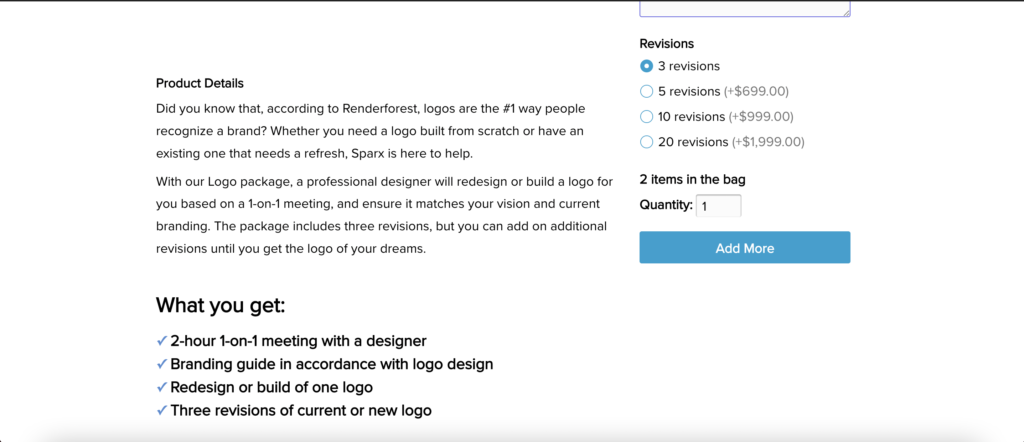Click checkmark icon beside 2-hour 1-on-1 meeting
The image size is (1024, 442).
162,341
